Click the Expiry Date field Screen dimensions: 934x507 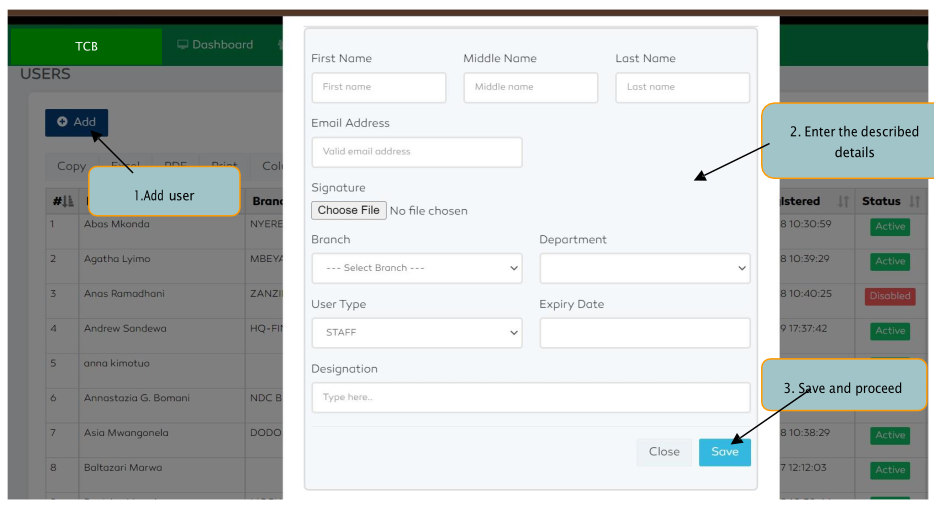pos(645,332)
